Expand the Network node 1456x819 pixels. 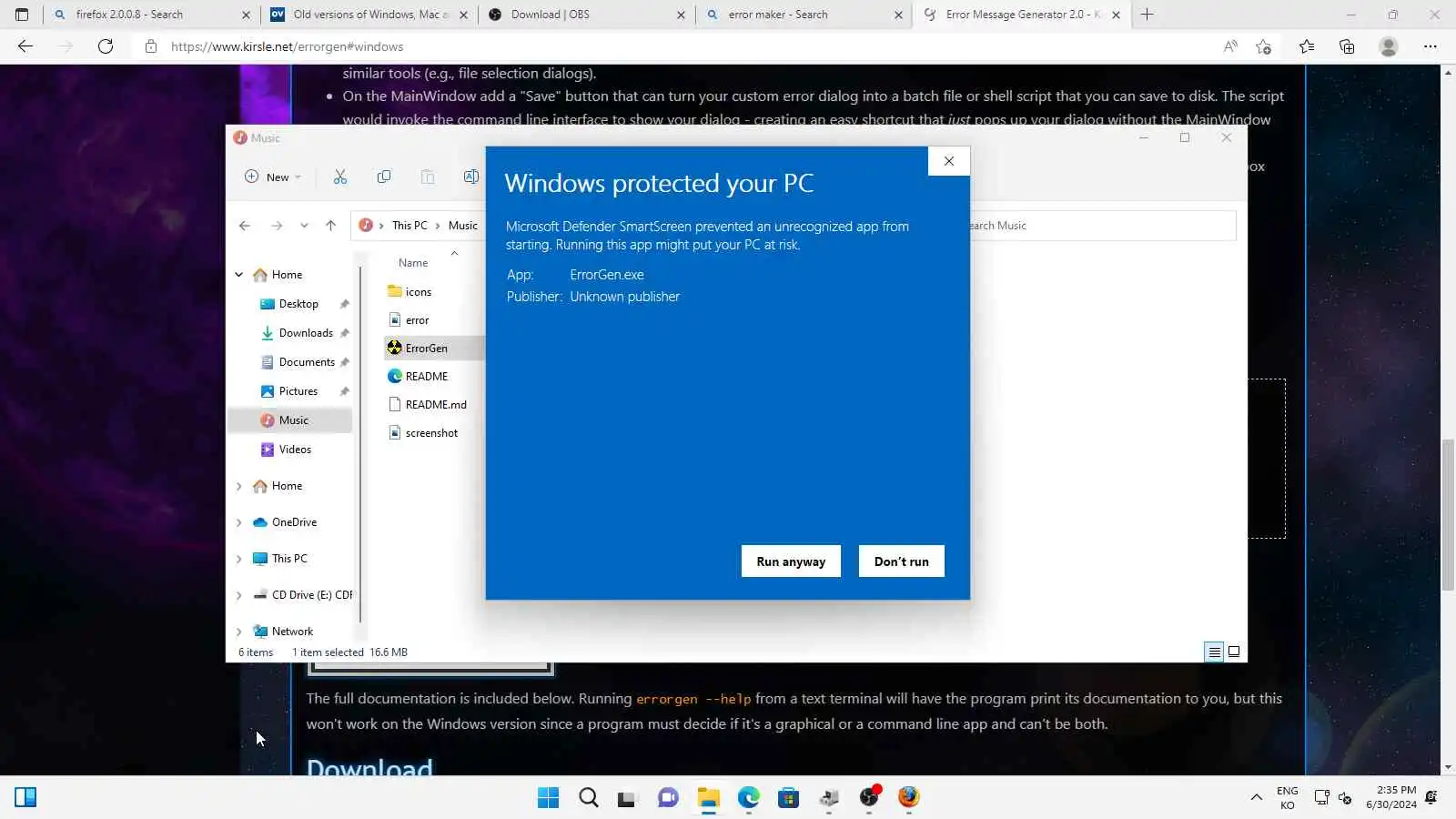pyautogui.click(x=238, y=632)
